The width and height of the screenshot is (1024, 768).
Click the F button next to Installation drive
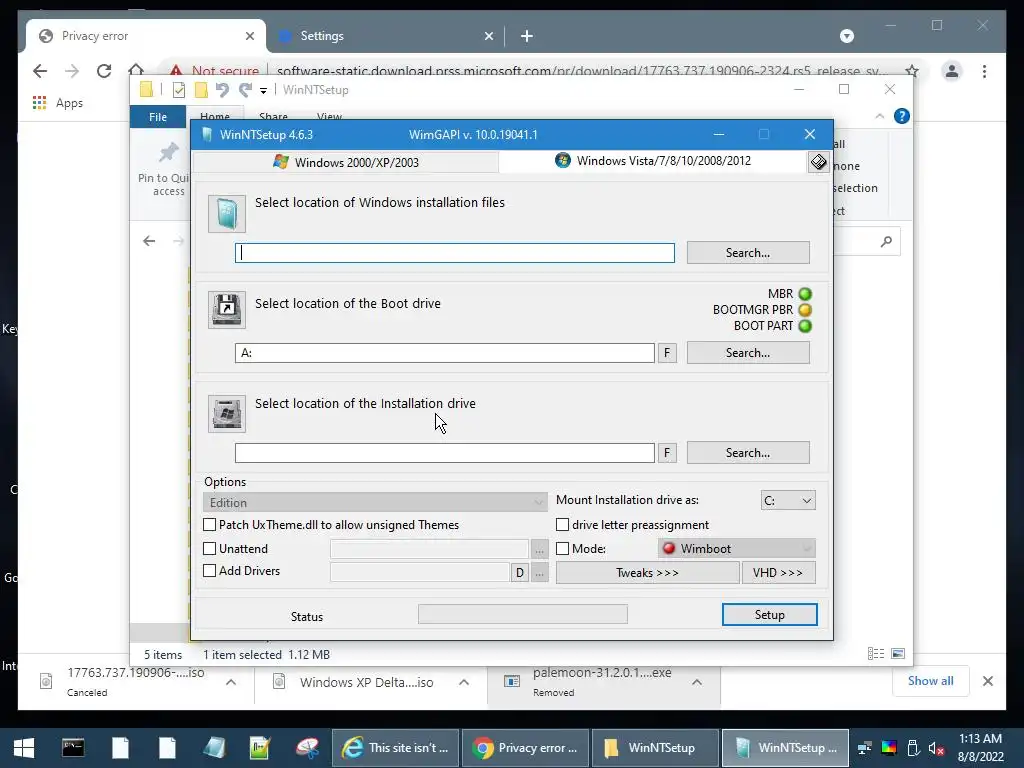[667, 453]
